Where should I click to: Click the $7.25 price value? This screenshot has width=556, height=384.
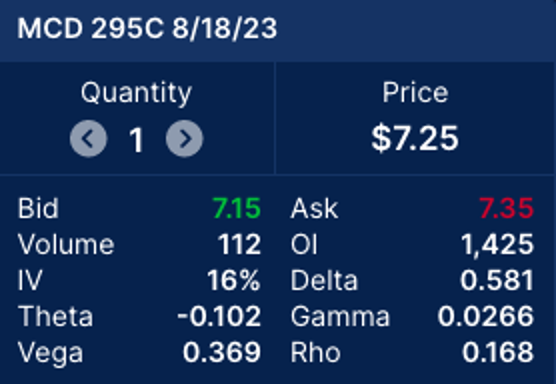coord(415,138)
